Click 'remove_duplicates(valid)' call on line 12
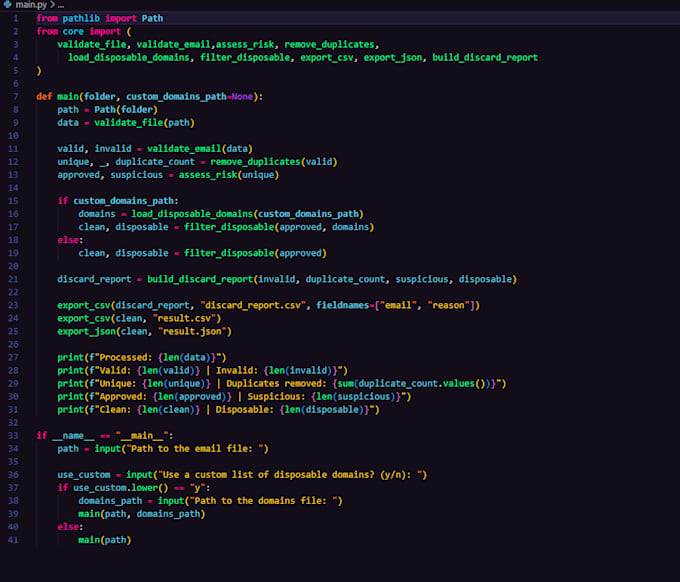The width and height of the screenshot is (680, 582). pyautogui.click(x=274, y=162)
